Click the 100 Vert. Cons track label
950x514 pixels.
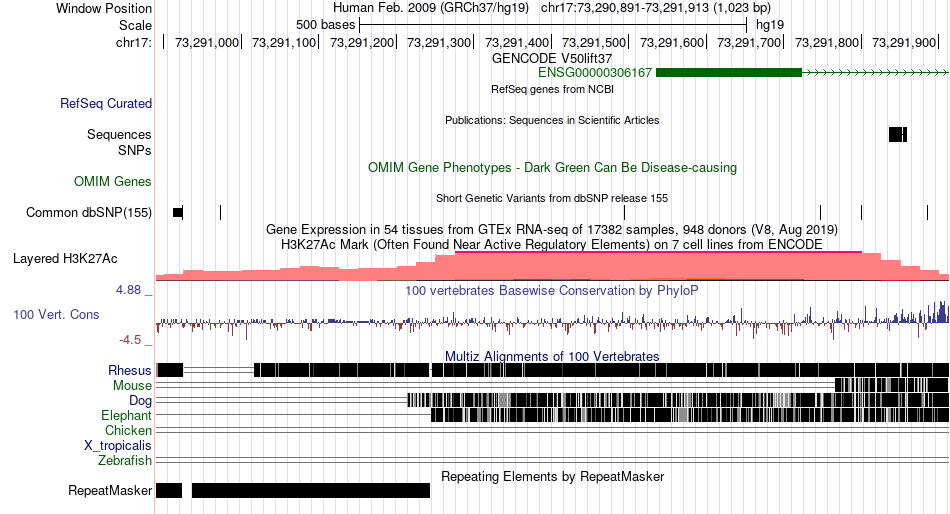[x=56, y=315]
